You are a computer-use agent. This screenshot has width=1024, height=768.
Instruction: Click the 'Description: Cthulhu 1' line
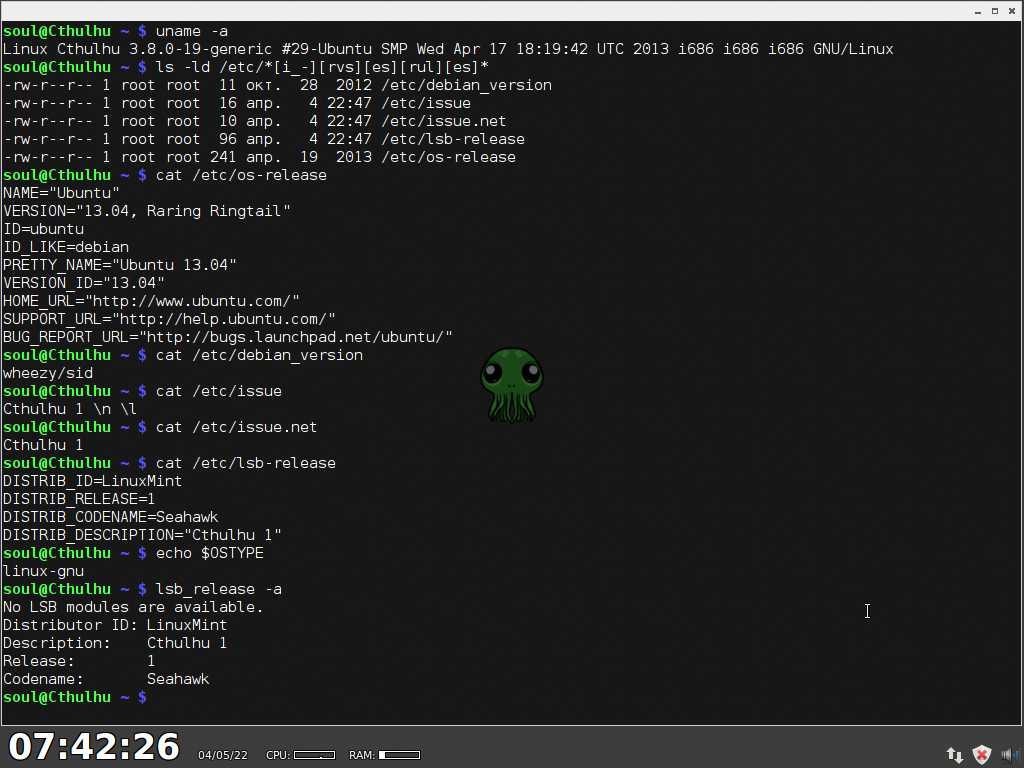[x=115, y=643]
